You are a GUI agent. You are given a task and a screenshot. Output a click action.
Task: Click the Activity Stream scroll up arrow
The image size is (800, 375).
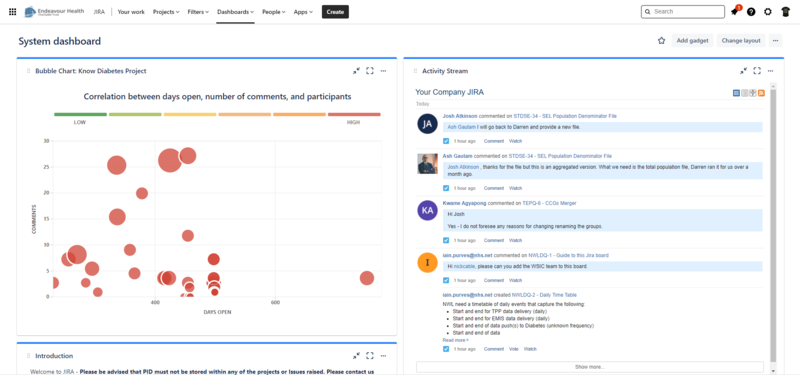coord(773,86)
